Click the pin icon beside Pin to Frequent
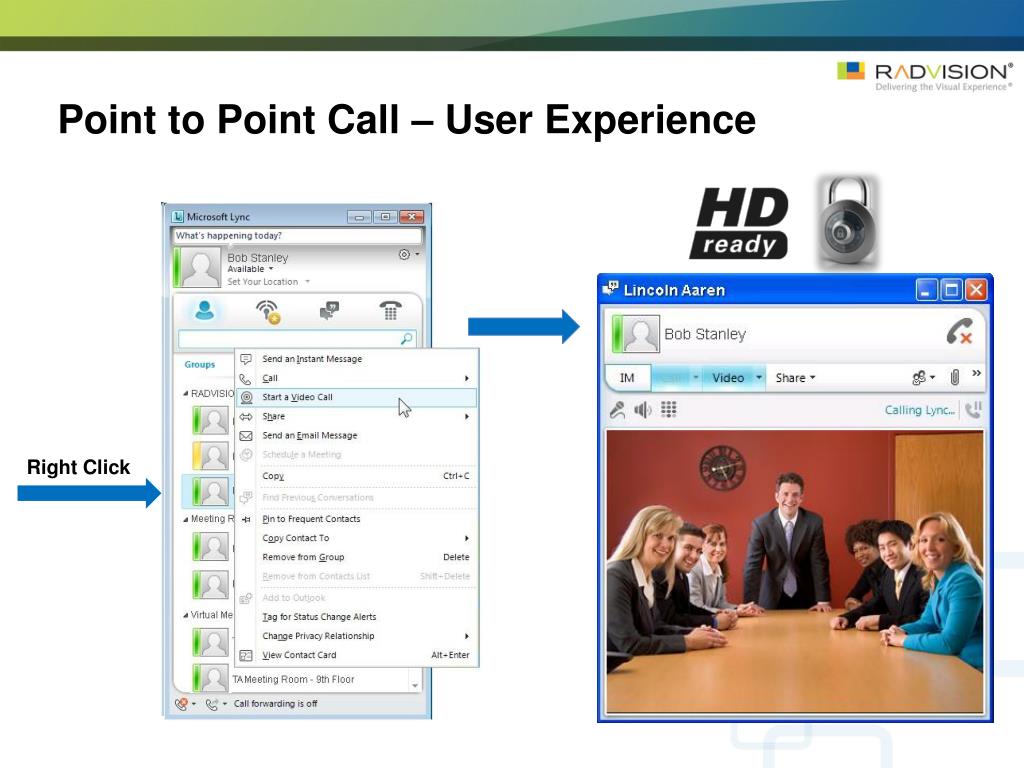This screenshot has width=1024, height=768. 246,520
